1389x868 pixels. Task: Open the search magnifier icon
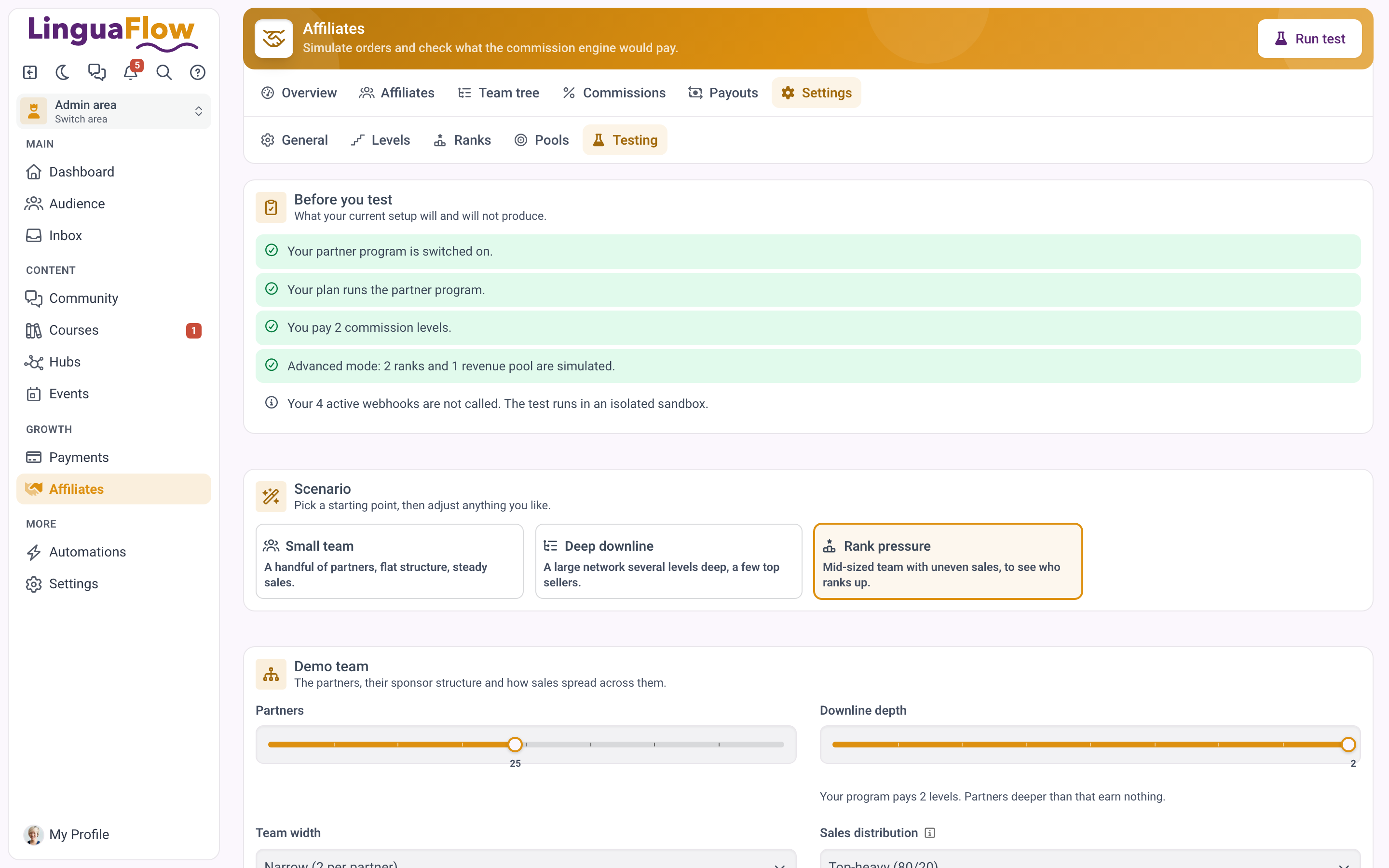coord(164,72)
